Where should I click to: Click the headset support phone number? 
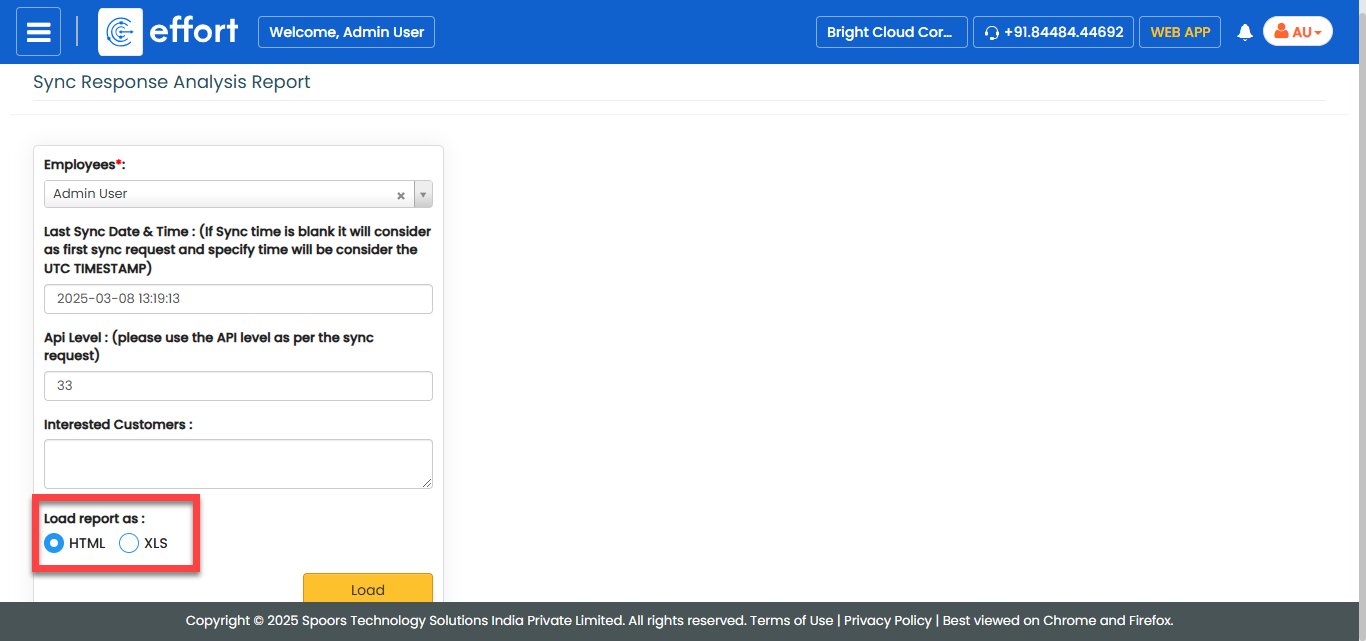pyautogui.click(x=1053, y=32)
